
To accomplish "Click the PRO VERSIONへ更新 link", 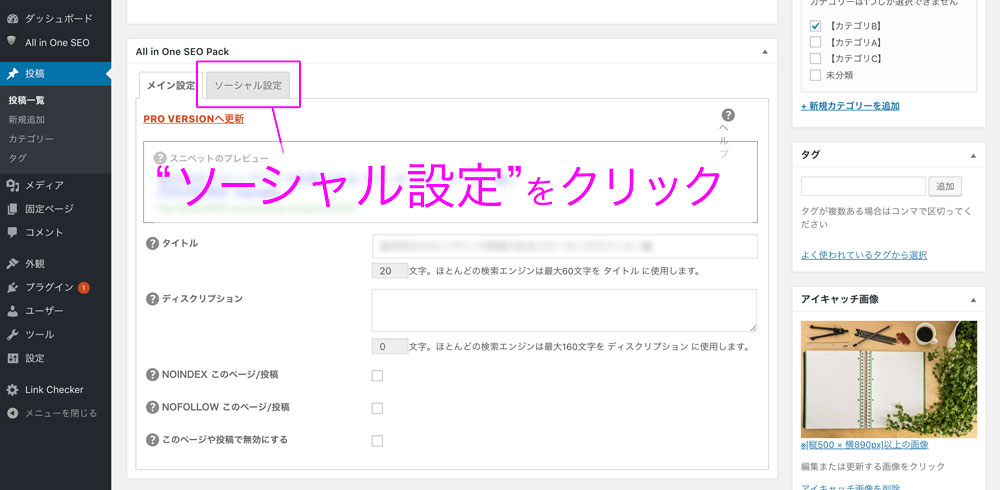I will click(x=193, y=119).
